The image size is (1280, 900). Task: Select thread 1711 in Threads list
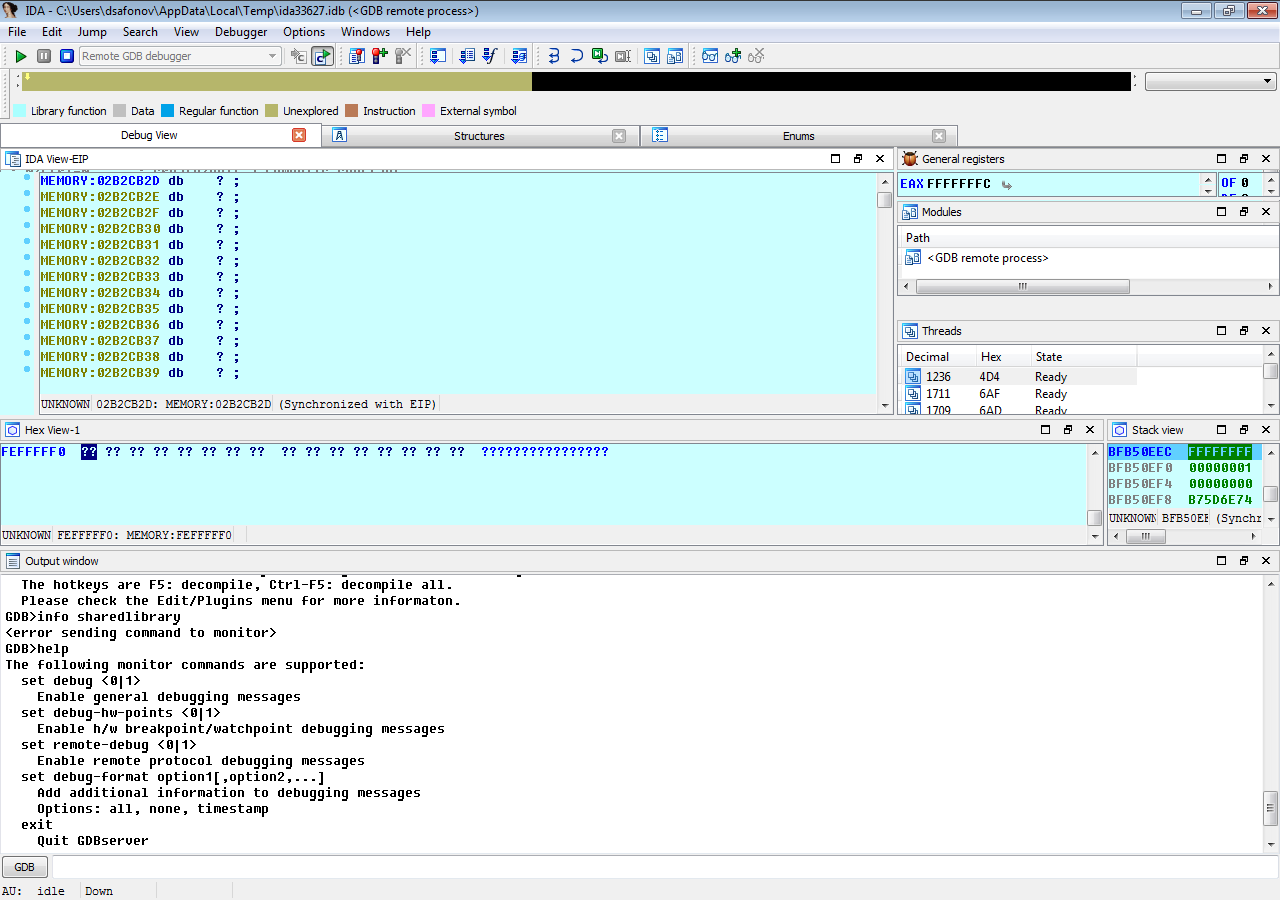pos(938,394)
